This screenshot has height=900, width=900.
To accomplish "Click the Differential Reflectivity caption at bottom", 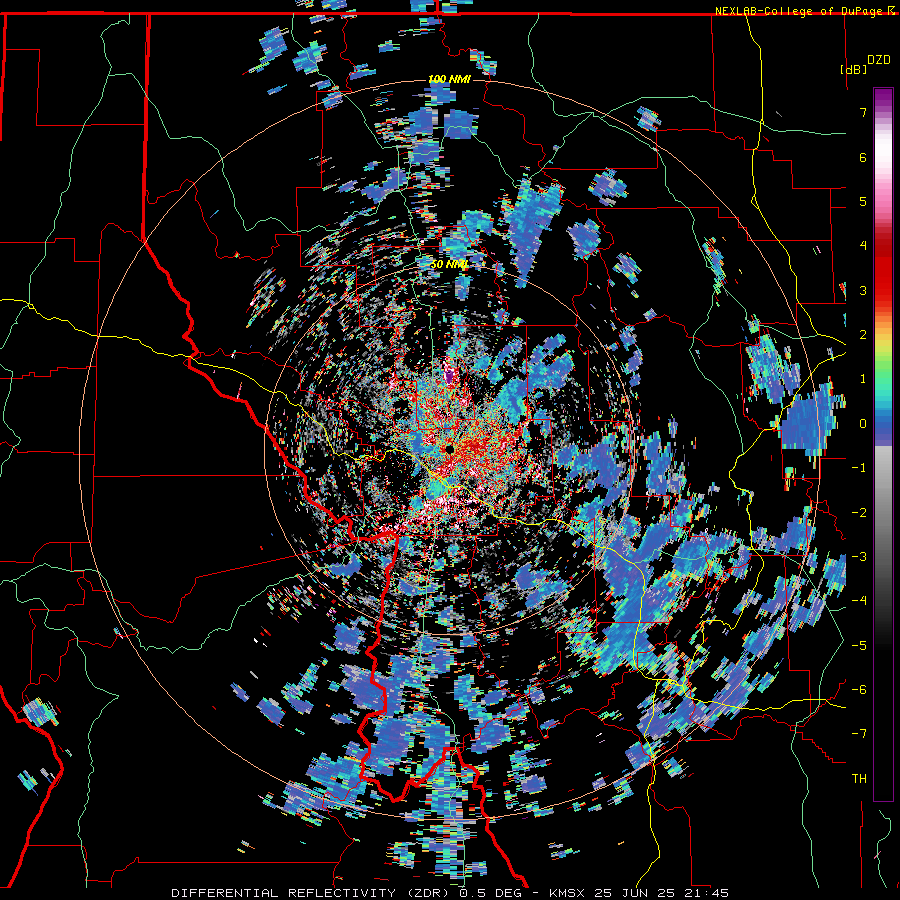I will coord(449,893).
